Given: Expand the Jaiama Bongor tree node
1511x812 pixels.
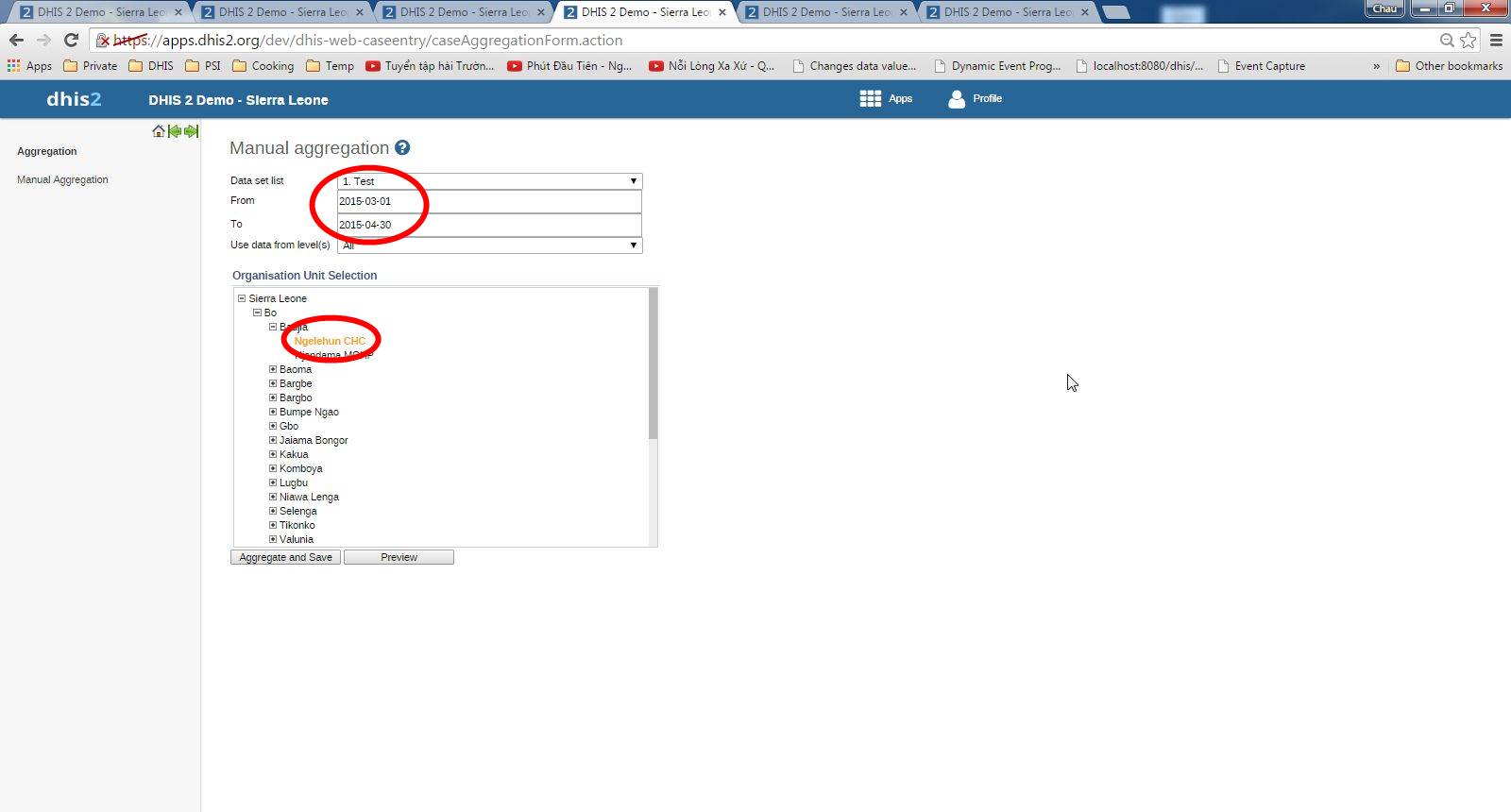Looking at the screenshot, I should (273, 440).
